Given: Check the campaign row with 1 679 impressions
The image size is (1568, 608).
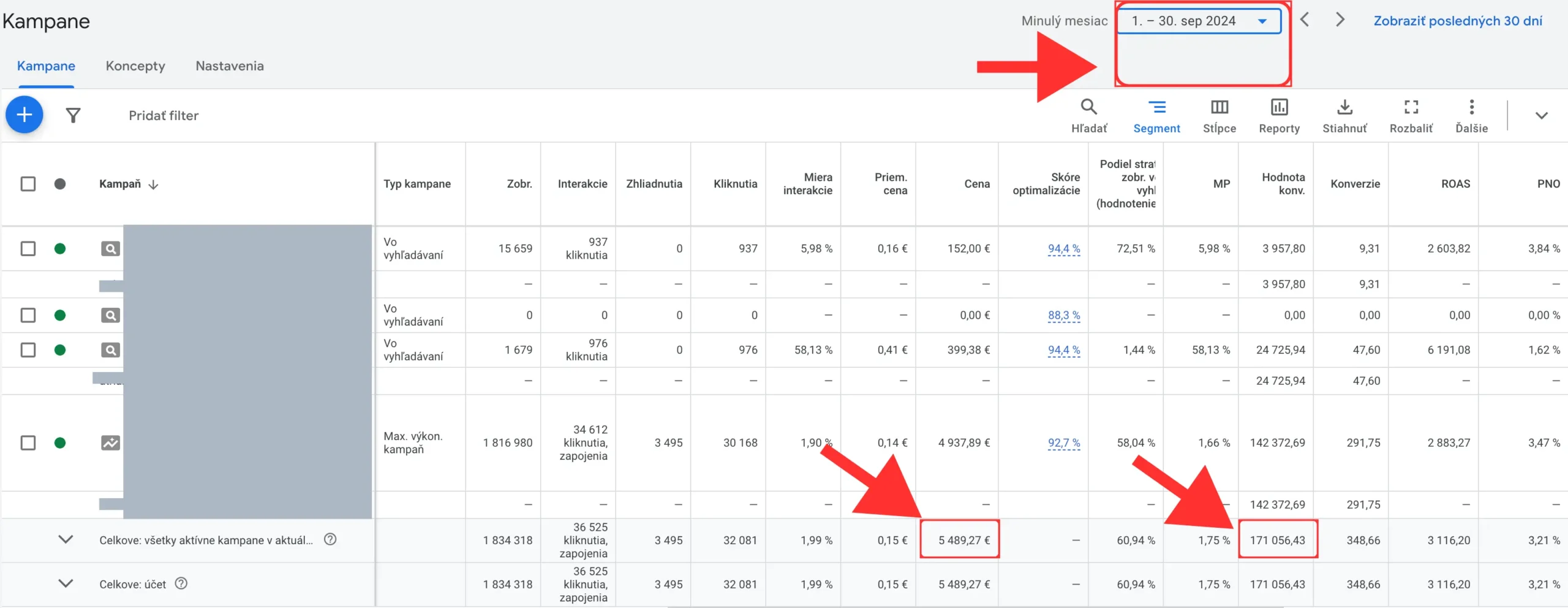Looking at the screenshot, I should [x=28, y=350].
